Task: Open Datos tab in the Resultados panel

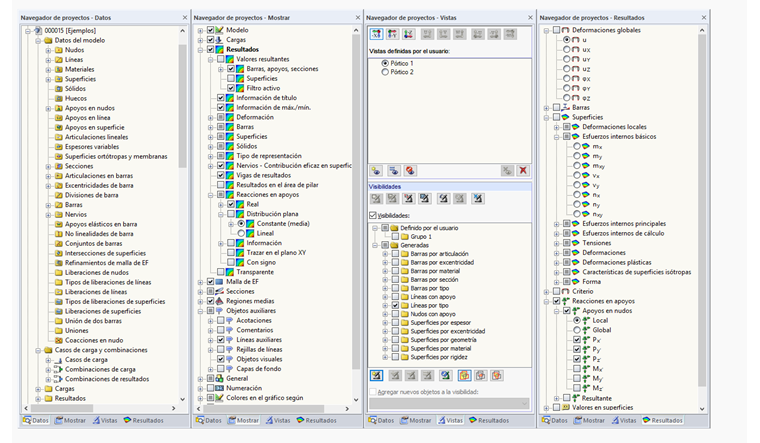Action: click(554, 421)
